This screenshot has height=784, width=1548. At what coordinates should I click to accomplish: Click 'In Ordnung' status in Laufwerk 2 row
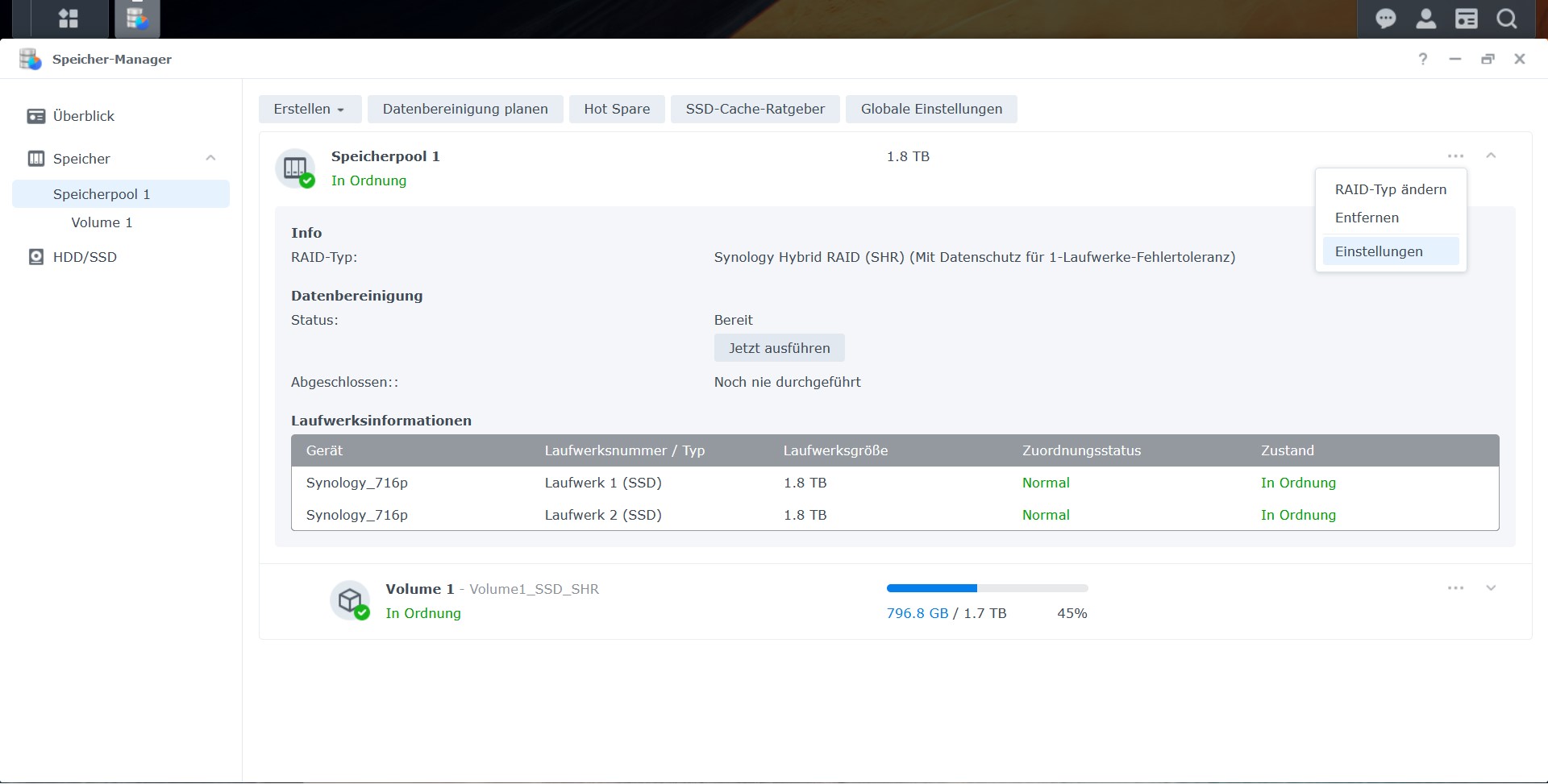click(1298, 516)
